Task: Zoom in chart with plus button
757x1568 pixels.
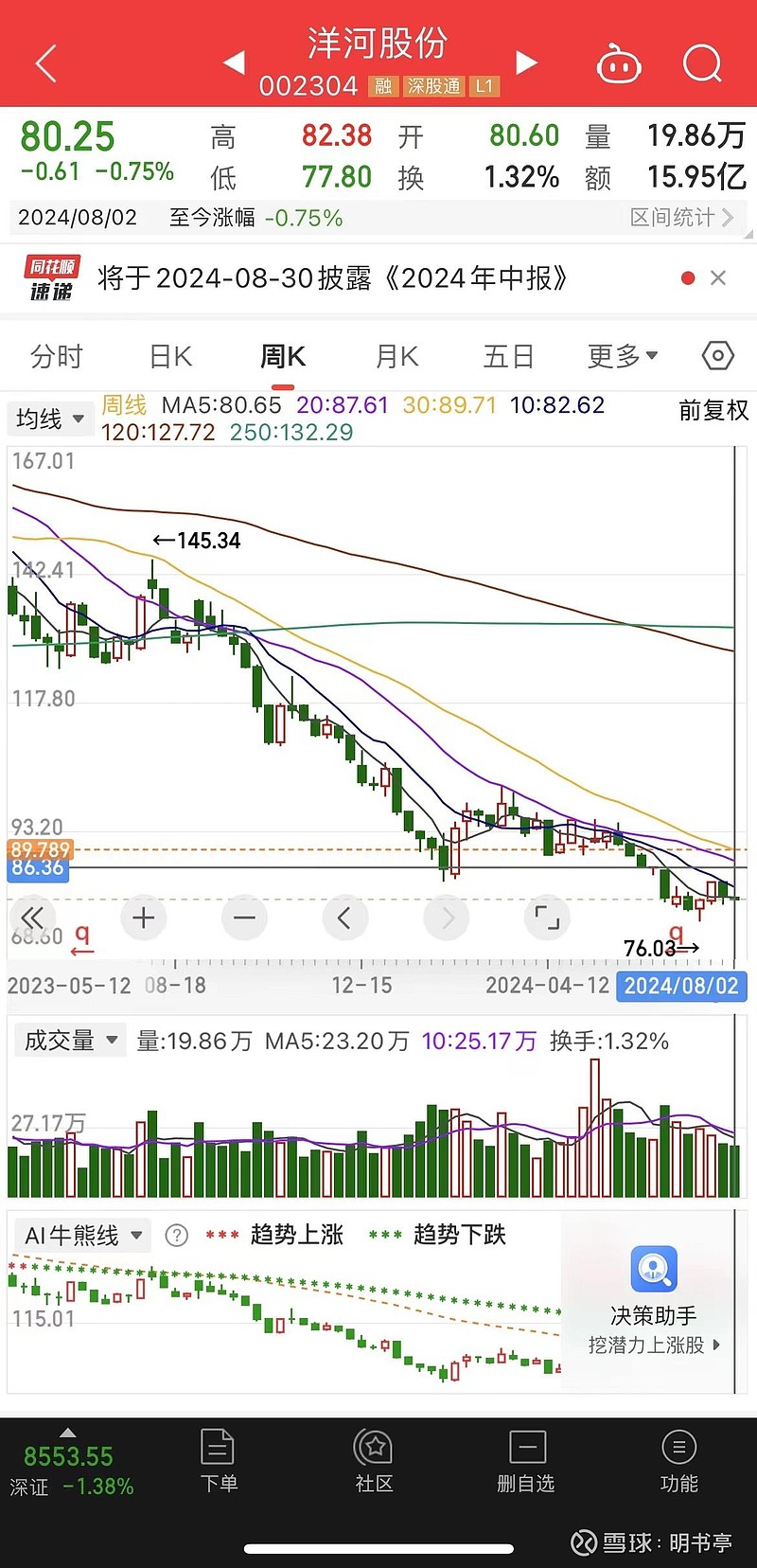Action: [x=144, y=918]
